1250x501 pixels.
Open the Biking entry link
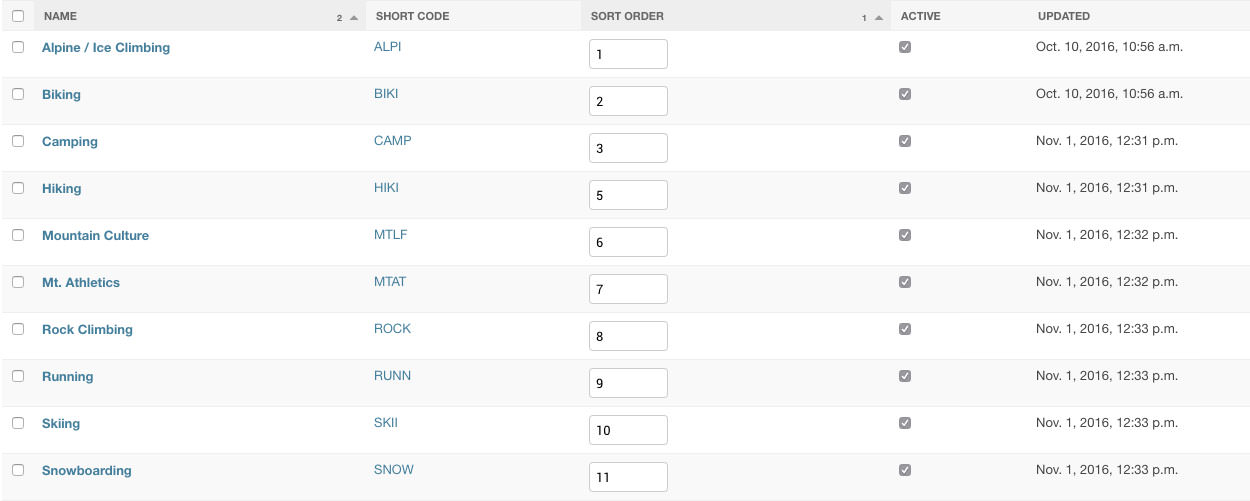point(61,95)
